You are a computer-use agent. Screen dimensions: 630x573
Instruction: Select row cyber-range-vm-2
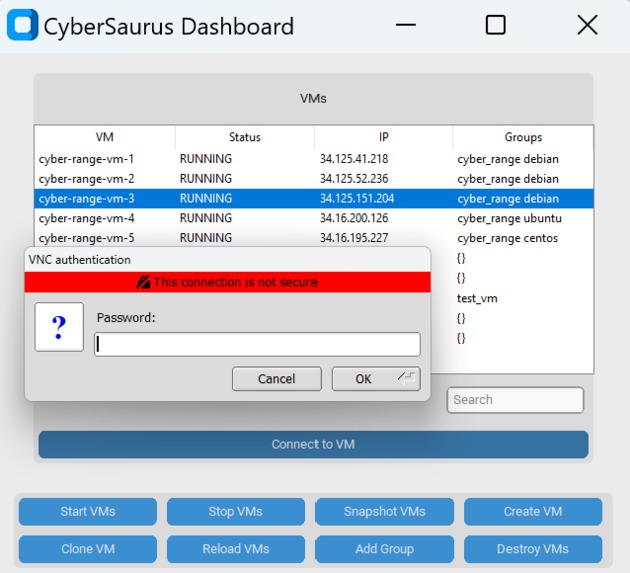pyautogui.click(x=314, y=179)
